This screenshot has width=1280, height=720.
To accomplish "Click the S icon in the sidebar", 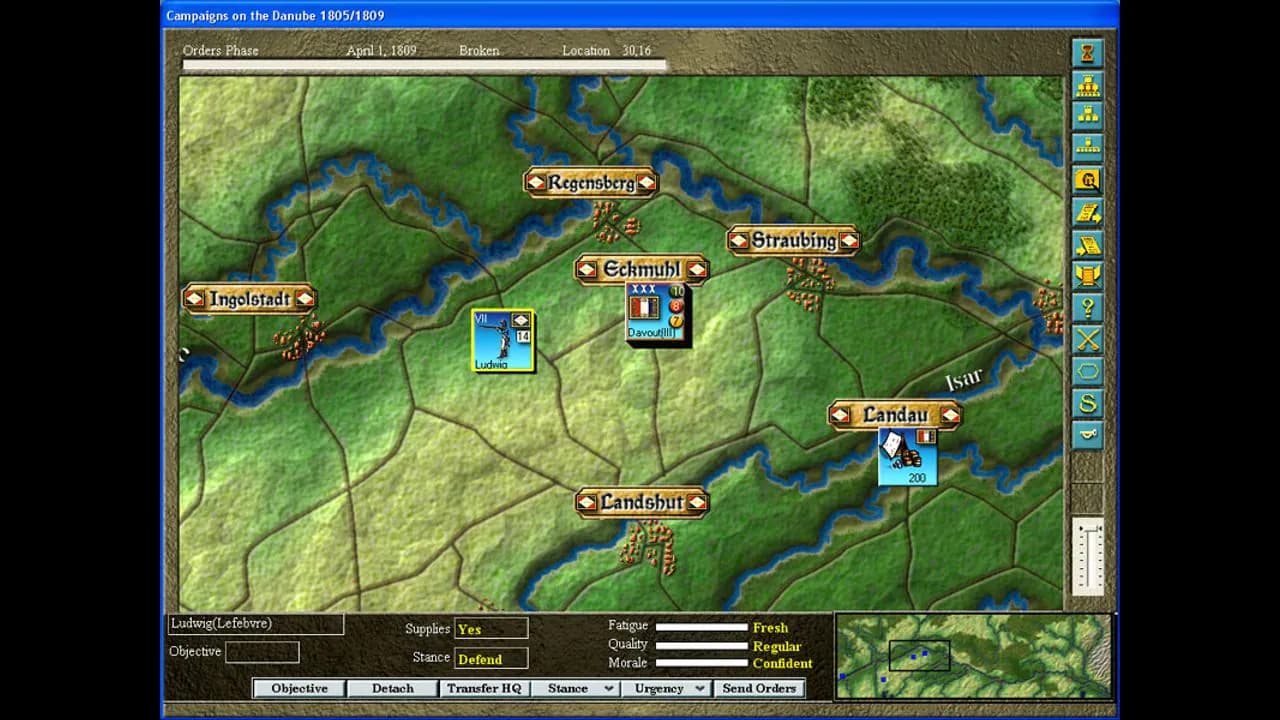I will 1087,403.
